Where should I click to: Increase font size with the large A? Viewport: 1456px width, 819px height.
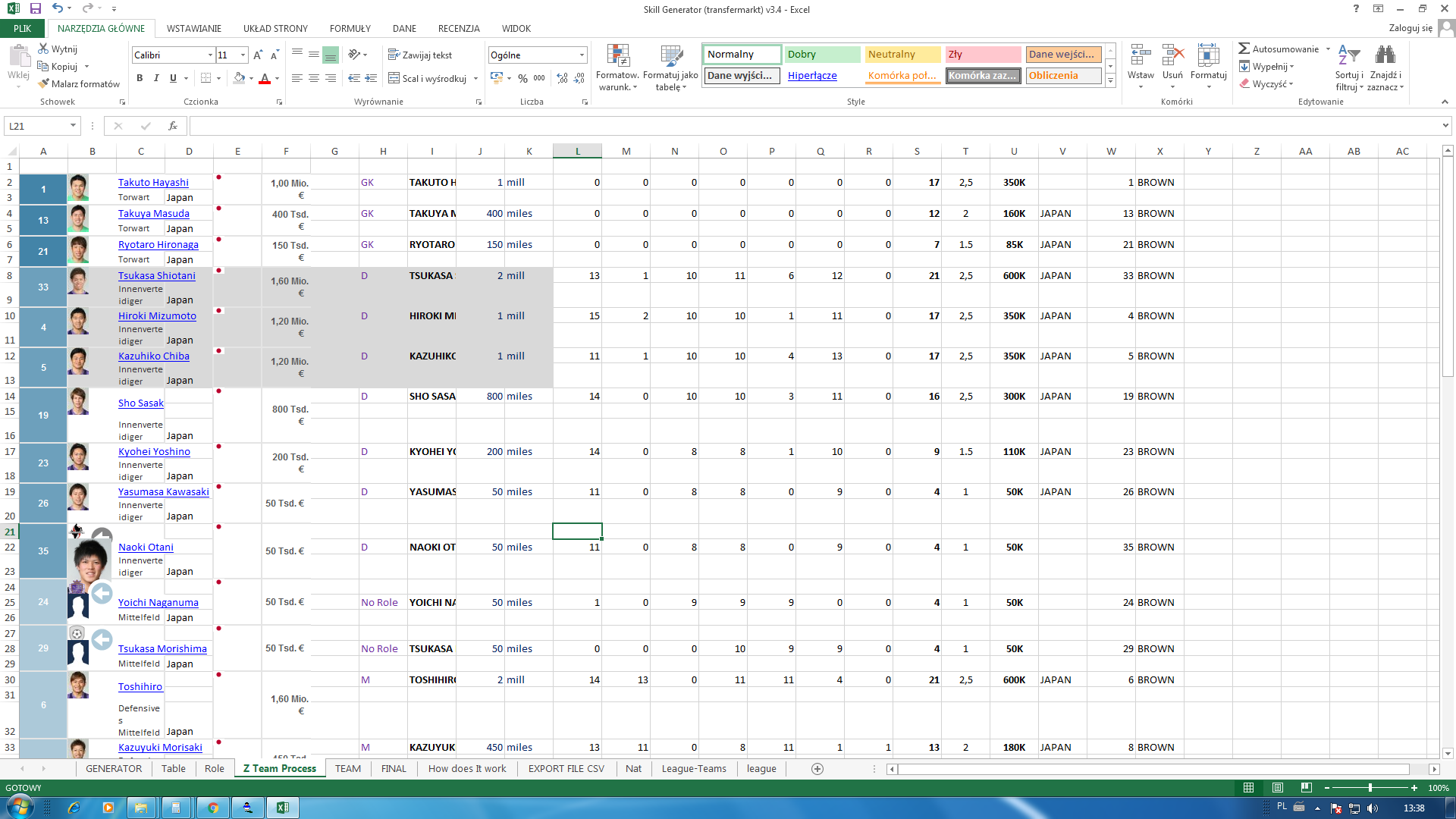[258, 55]
